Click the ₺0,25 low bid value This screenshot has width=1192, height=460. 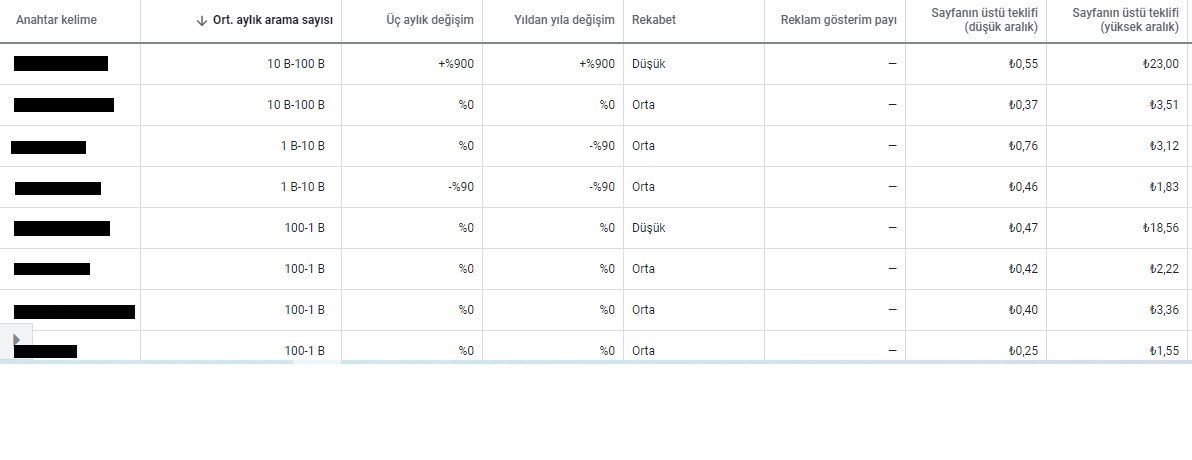point(1022,351)
